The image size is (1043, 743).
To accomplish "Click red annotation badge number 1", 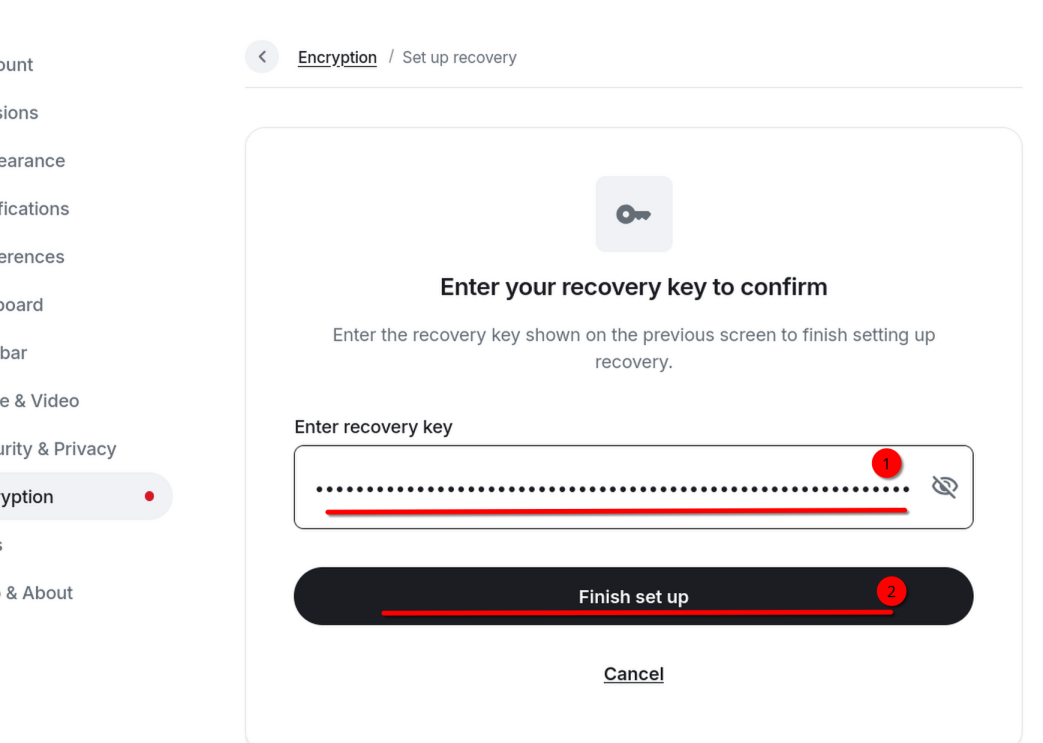I will 886,464.
